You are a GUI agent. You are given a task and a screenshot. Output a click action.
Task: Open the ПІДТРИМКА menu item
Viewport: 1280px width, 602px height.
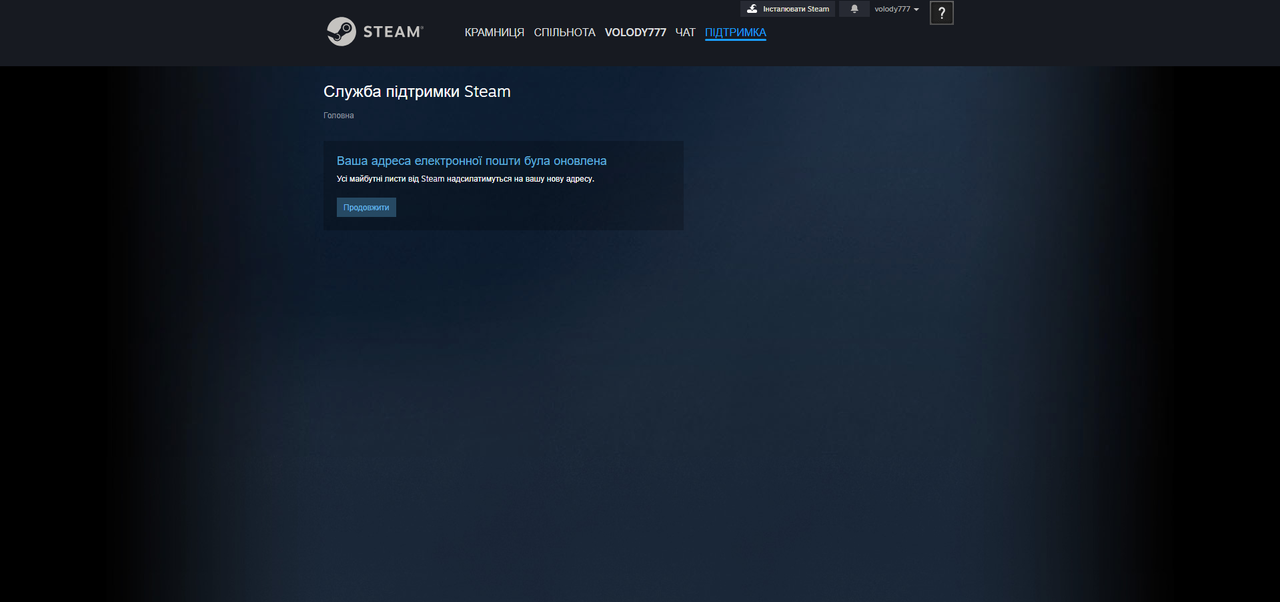[x=735, y=33]
